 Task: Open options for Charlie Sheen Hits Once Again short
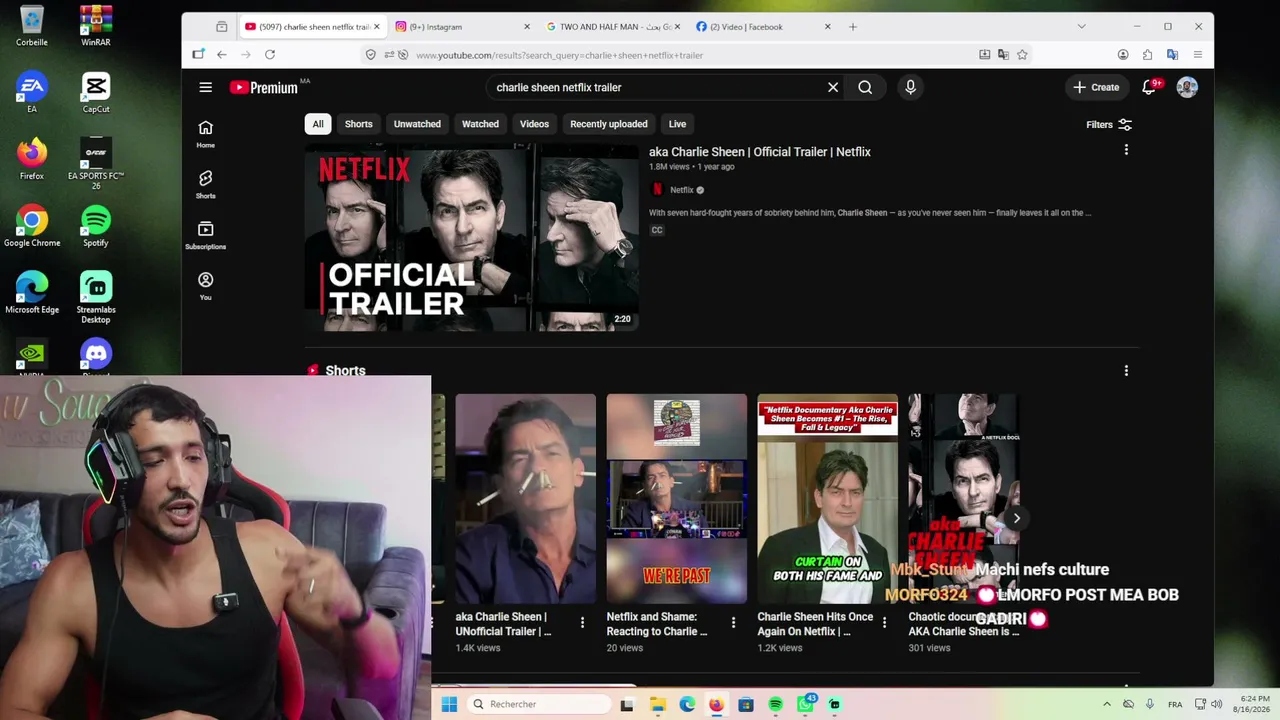(884, 623)
